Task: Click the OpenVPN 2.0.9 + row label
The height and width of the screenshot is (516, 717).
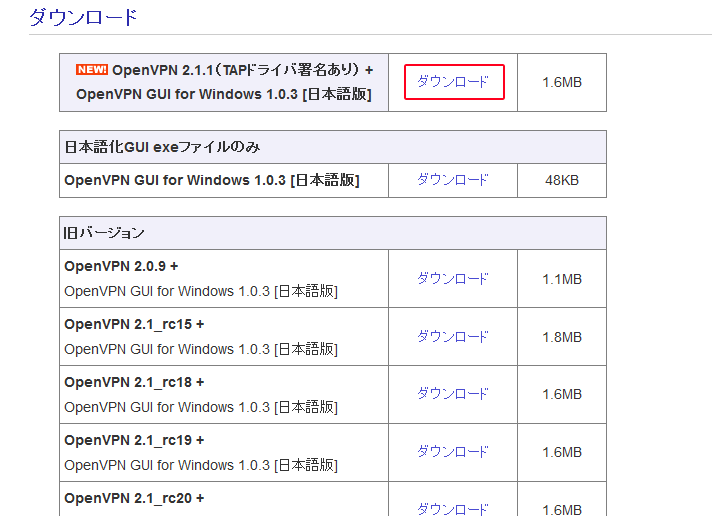Action: click(x=121, y=266)
